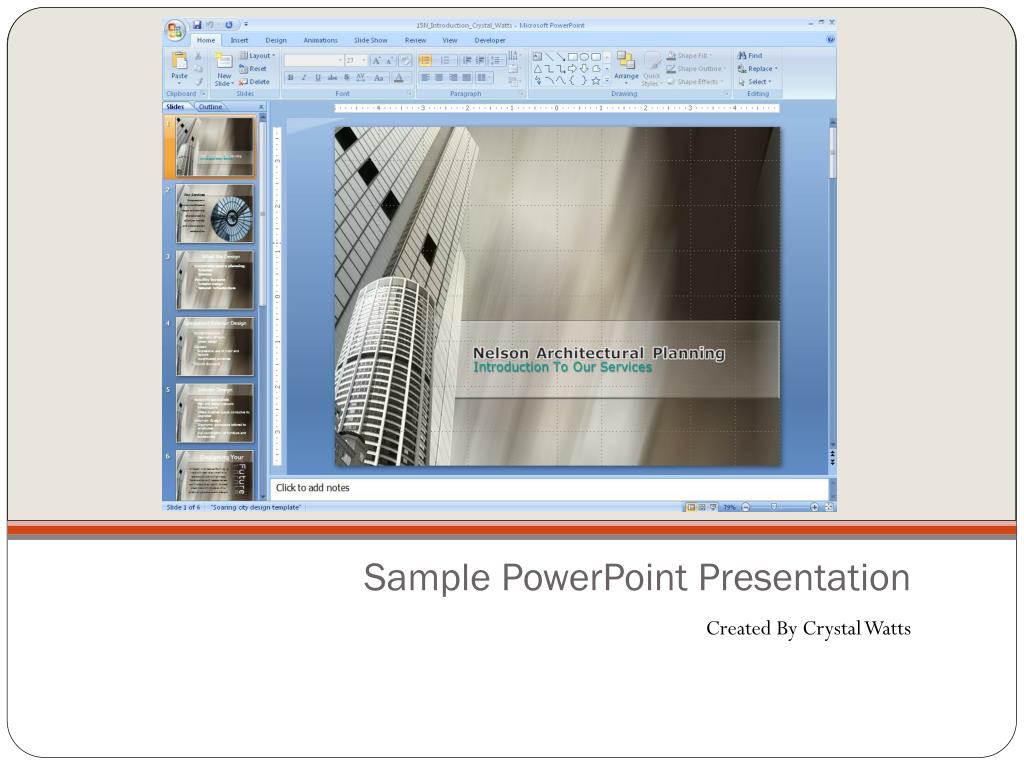The image size is (1024, 768).
Task: Zoom out with the minus button
Action: pyautogui.click(x=746, y=507)
